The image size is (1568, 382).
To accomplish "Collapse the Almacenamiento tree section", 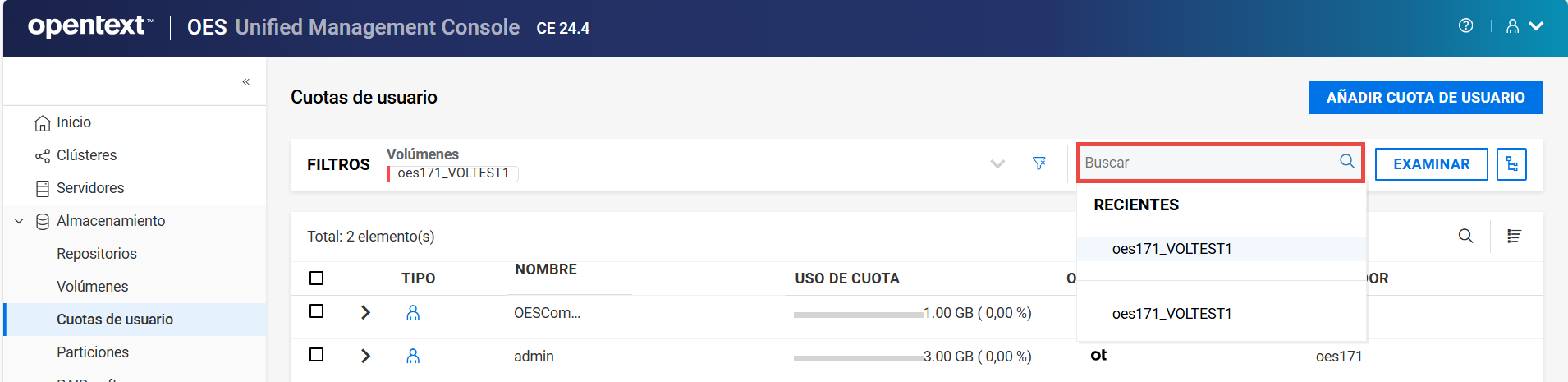I will coord(19,221).
